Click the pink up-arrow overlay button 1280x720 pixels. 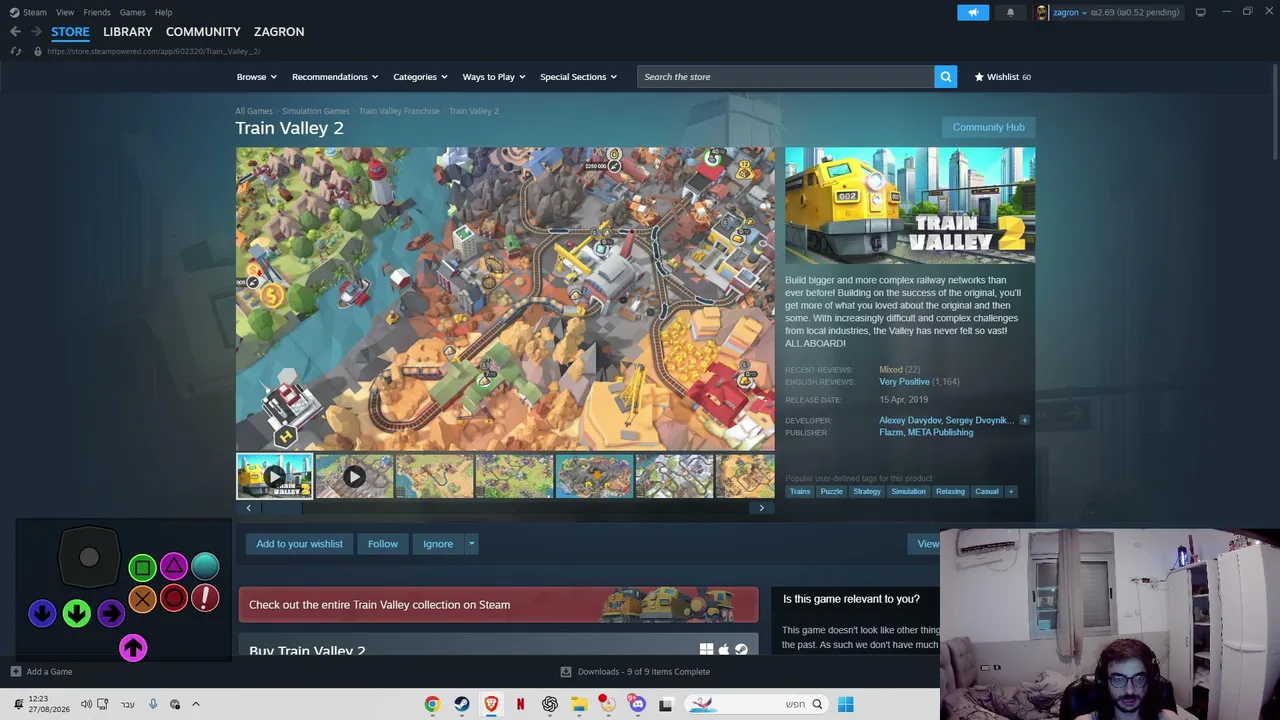coord(133,648)
